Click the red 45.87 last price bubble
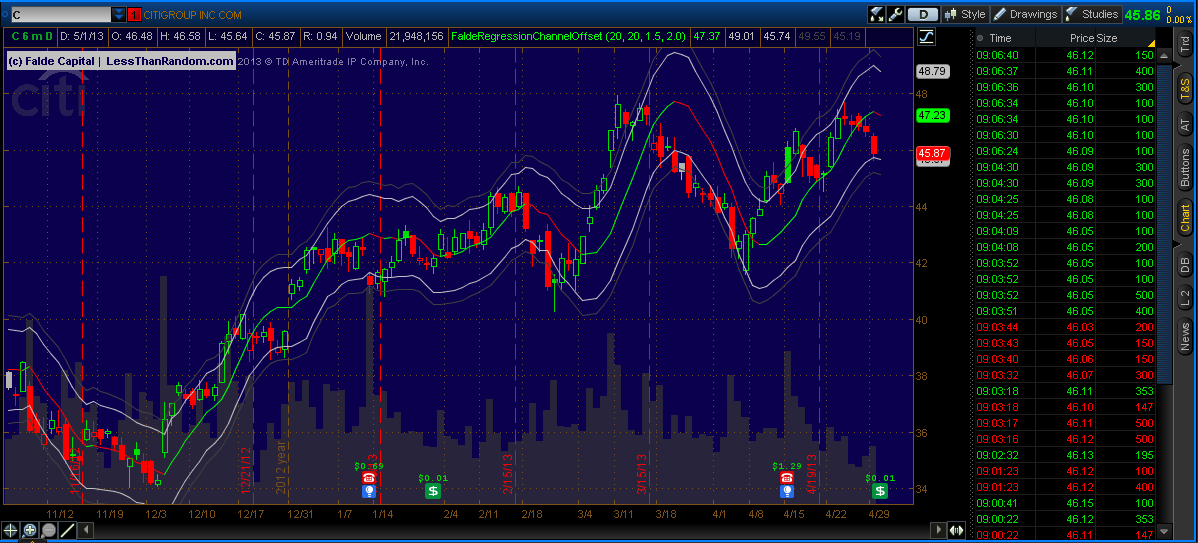 tap(932, 152)
